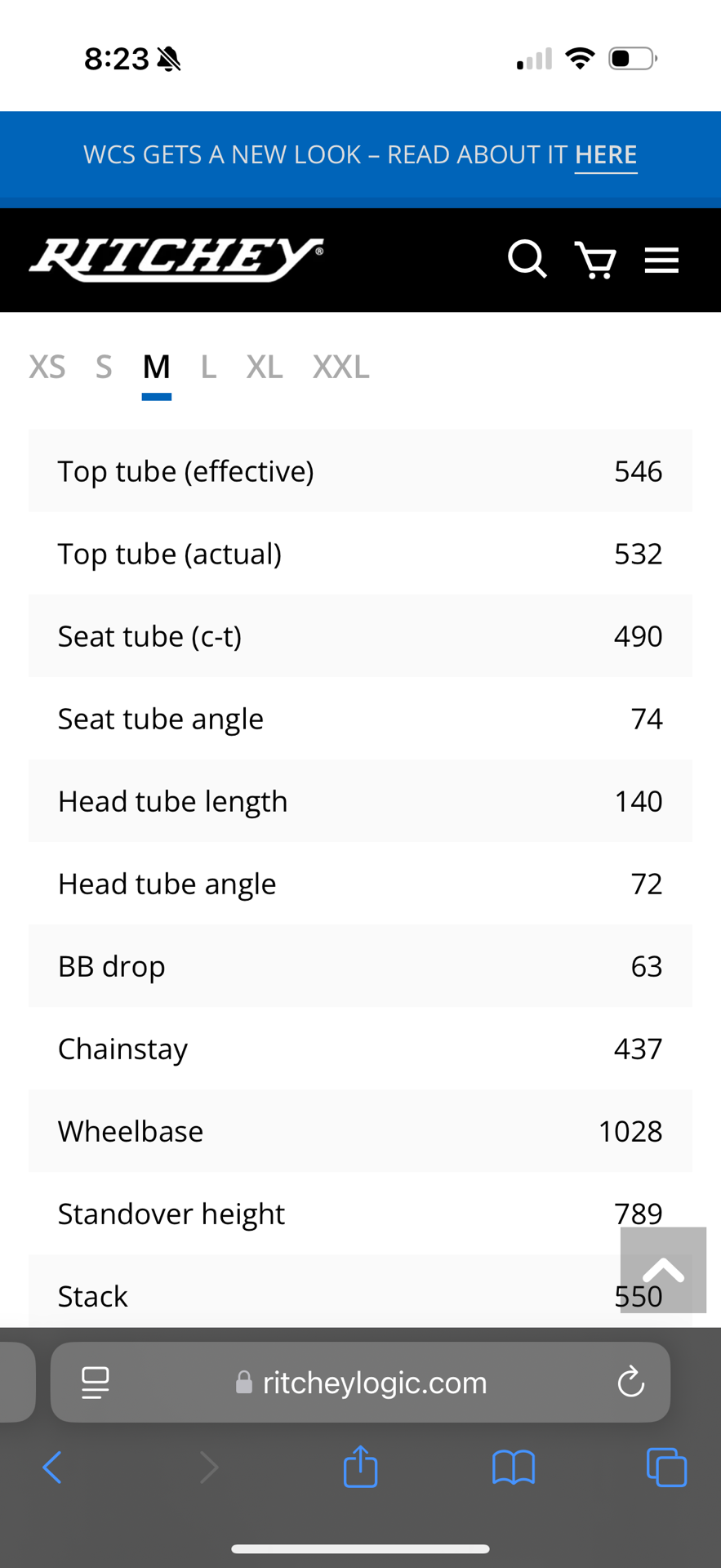The width and height of the screenshot is (721, 1568).
Task: Tap the Wheelbase row in geometry table
Action: (x=360, y=1131)
